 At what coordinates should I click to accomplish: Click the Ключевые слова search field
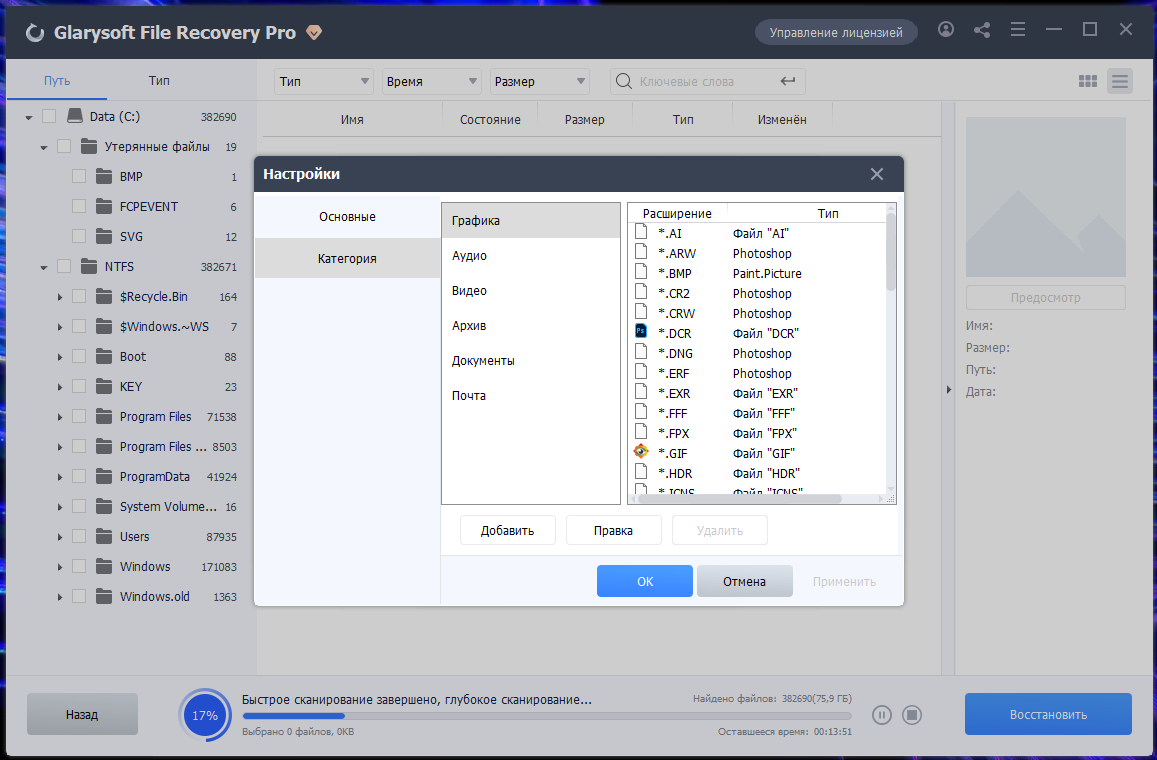[707, 81]
